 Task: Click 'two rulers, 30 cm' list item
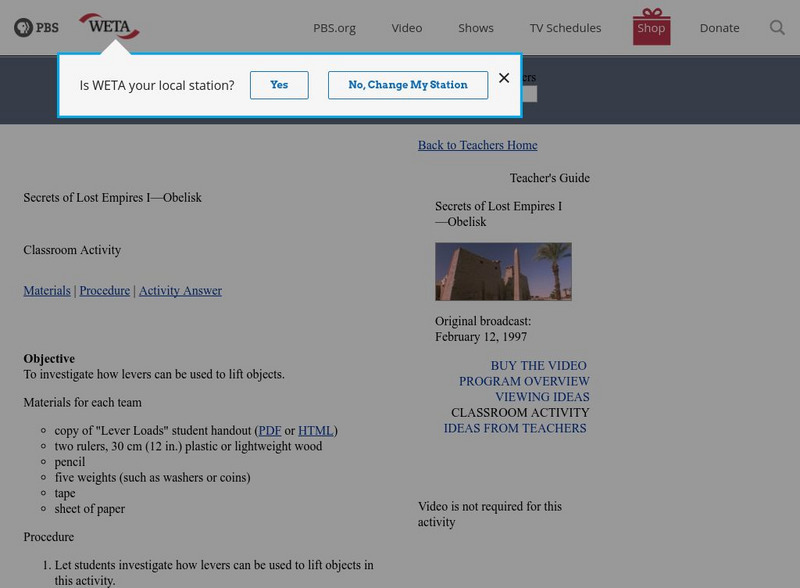click(188, 446)
